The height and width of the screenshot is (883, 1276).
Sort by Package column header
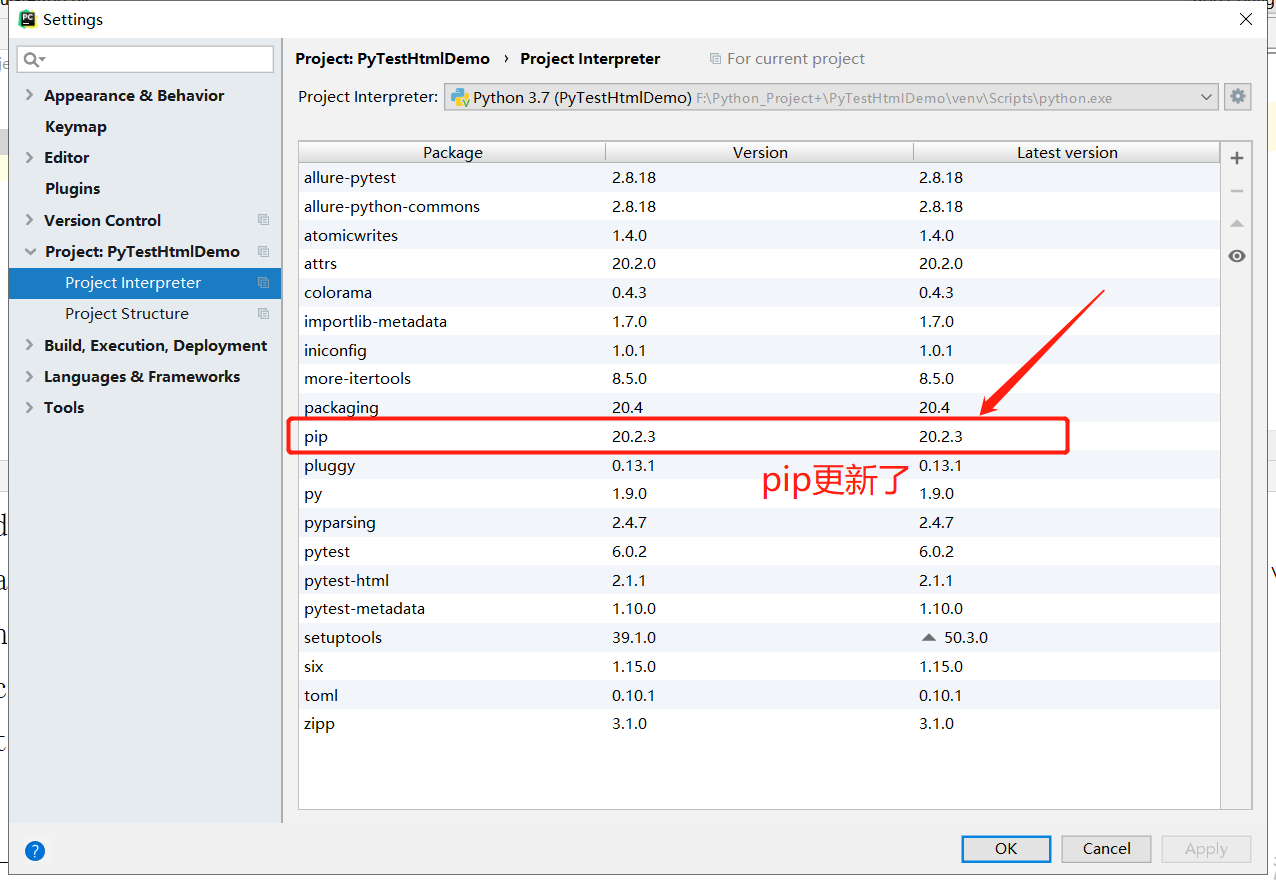point(452,152)
